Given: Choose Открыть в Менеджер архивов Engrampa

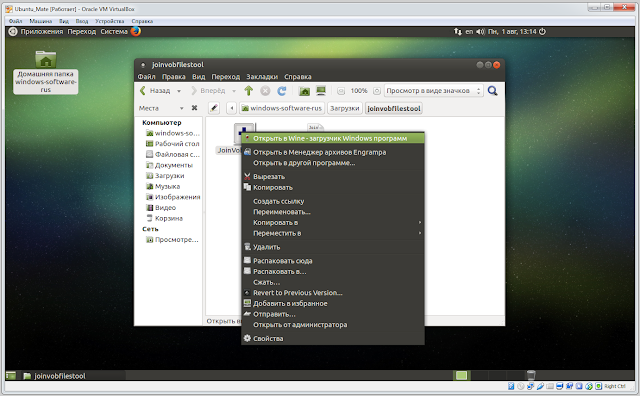Looking at the screenshot, I should [x=333, y=152].
